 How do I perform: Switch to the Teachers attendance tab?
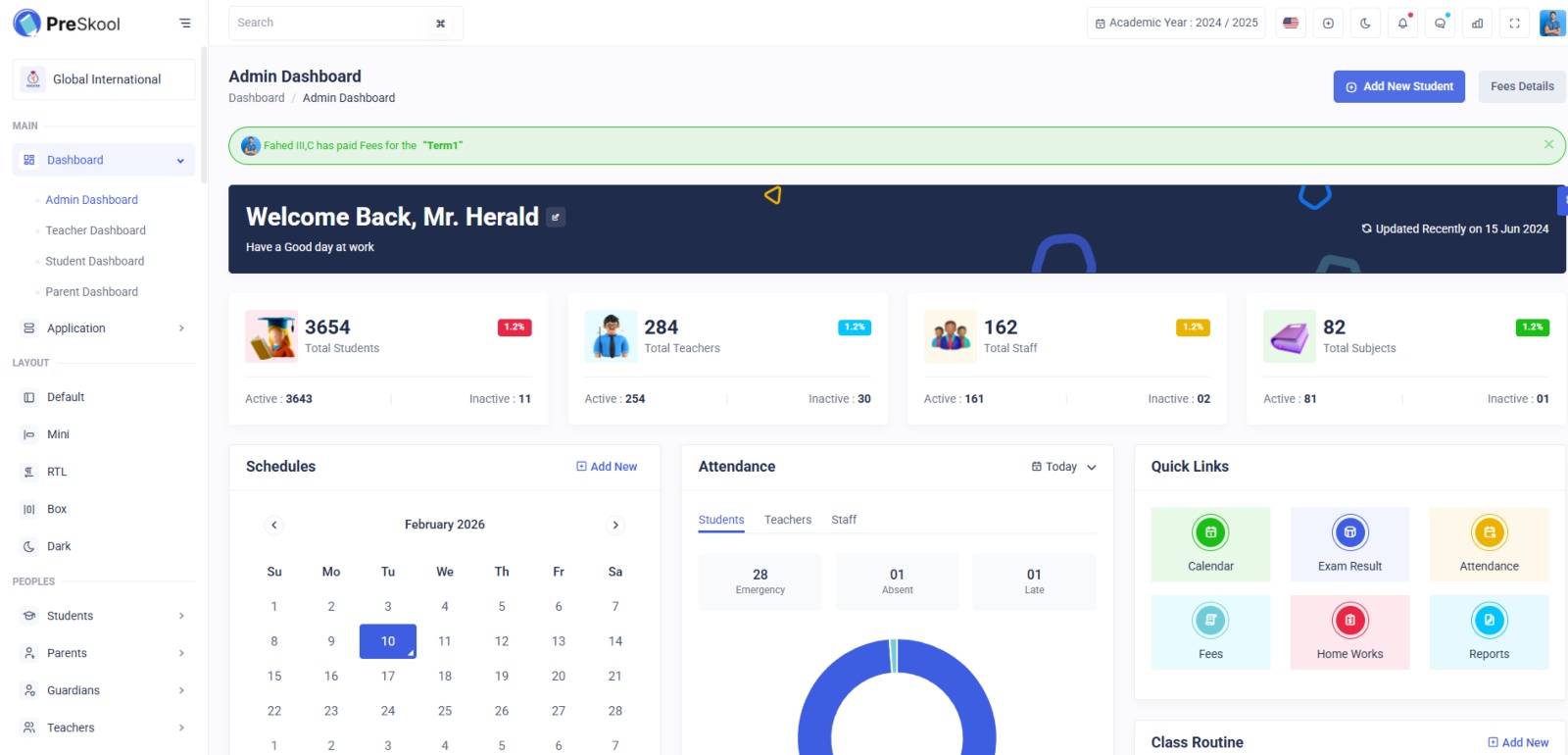tap(788, 520)
